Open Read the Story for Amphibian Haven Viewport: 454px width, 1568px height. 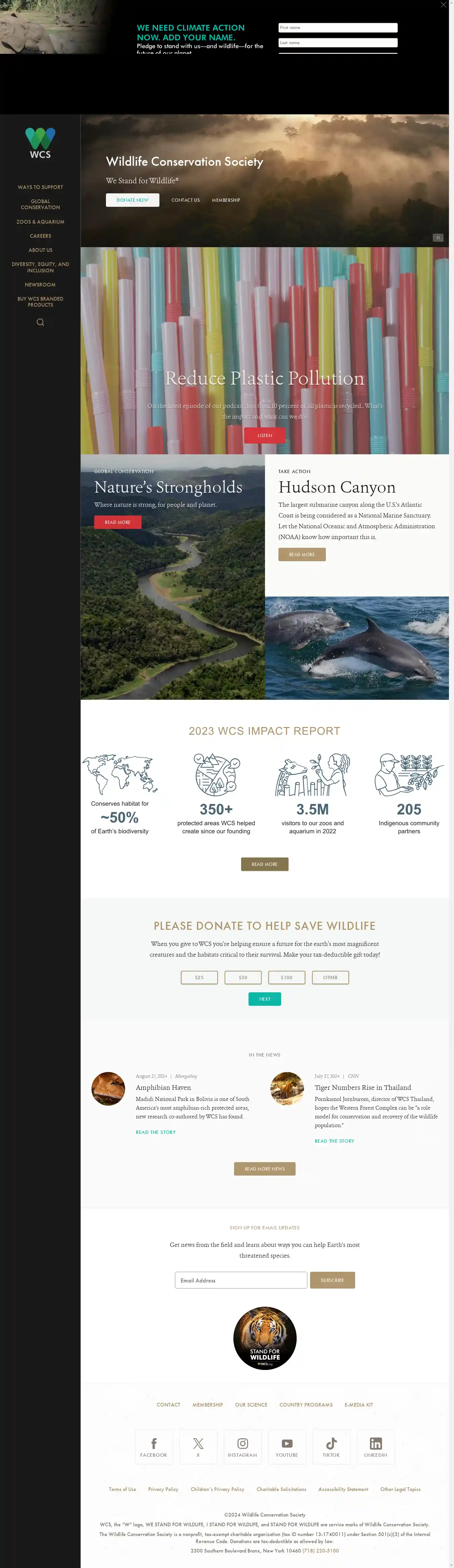(x=156, y=1132)
